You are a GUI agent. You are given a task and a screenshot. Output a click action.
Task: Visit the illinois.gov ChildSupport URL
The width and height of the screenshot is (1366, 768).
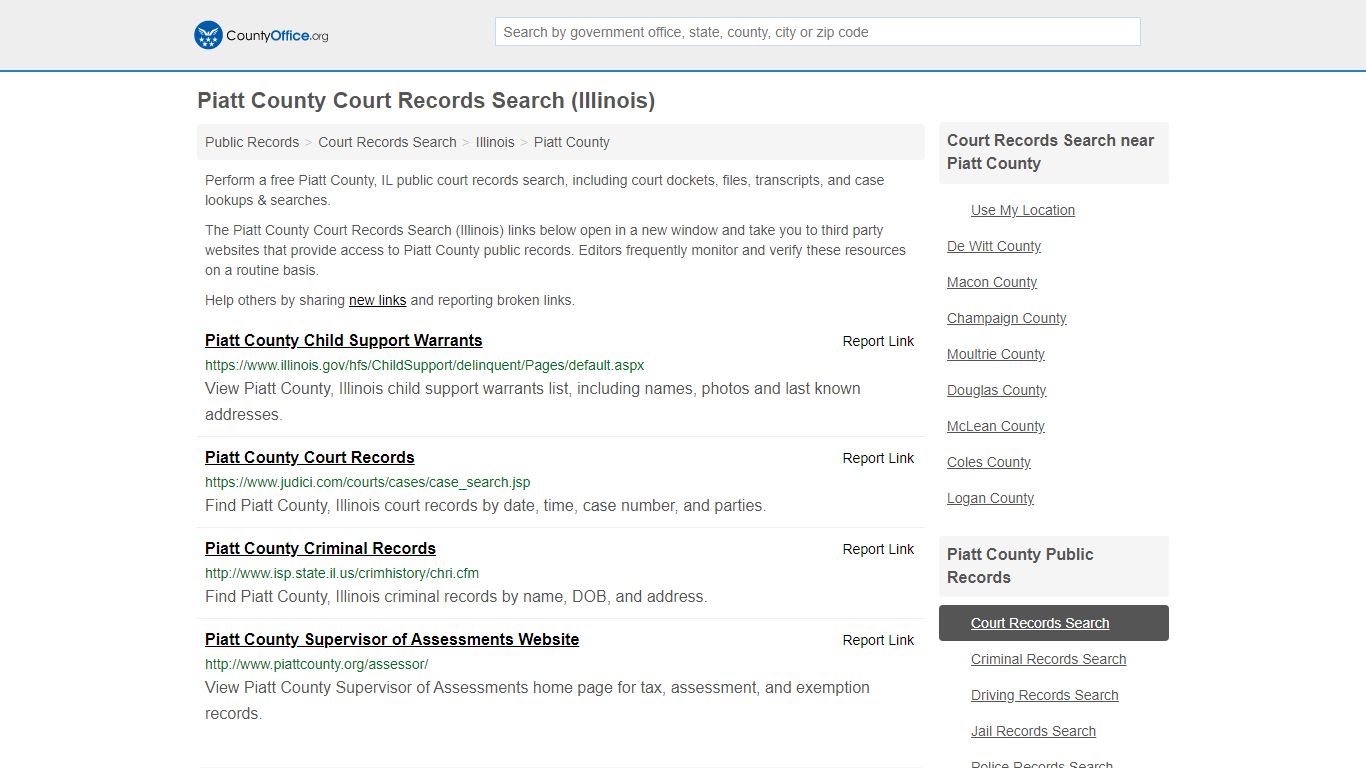point(425,365)
